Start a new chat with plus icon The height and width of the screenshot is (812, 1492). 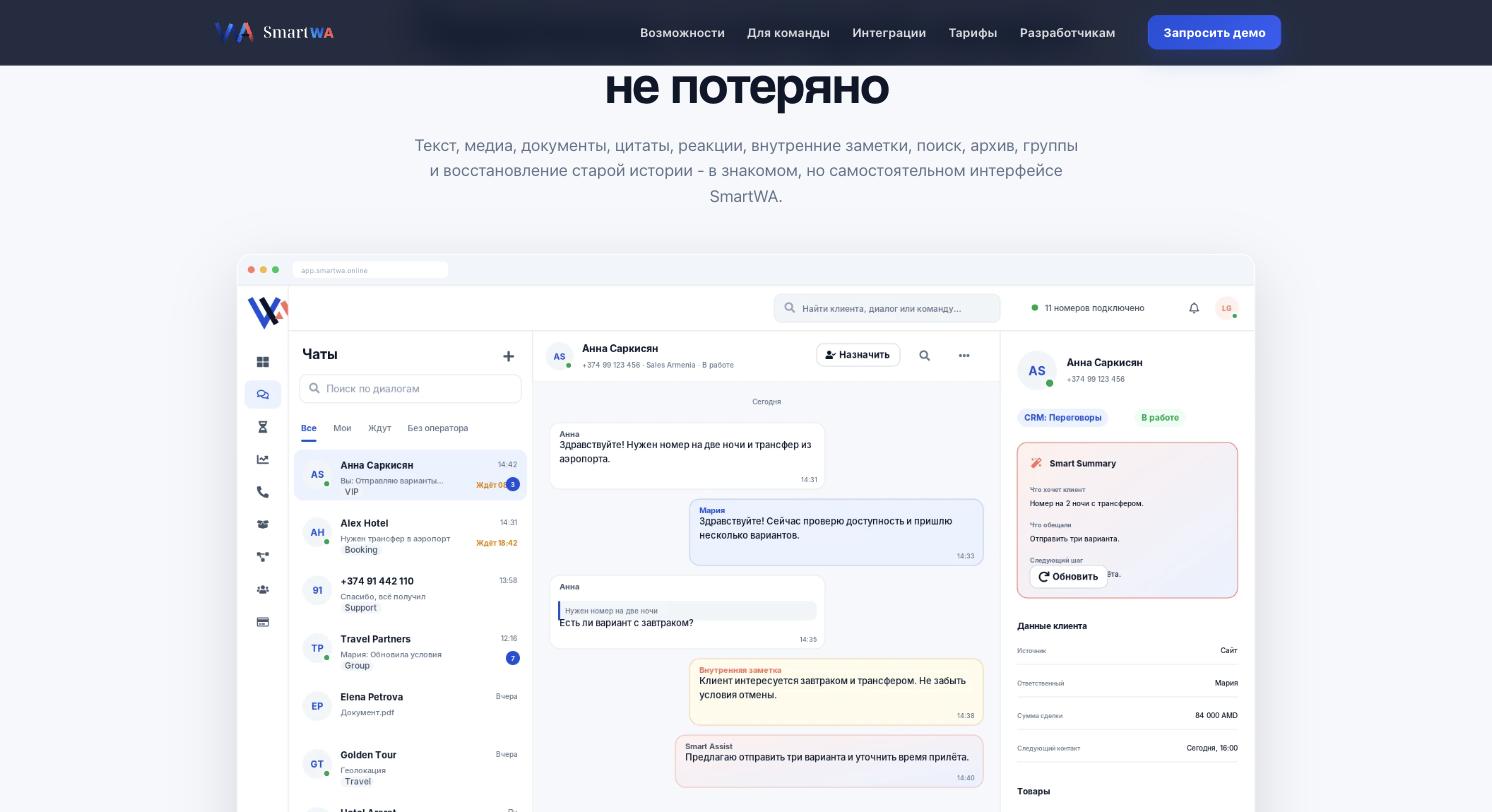508,356
